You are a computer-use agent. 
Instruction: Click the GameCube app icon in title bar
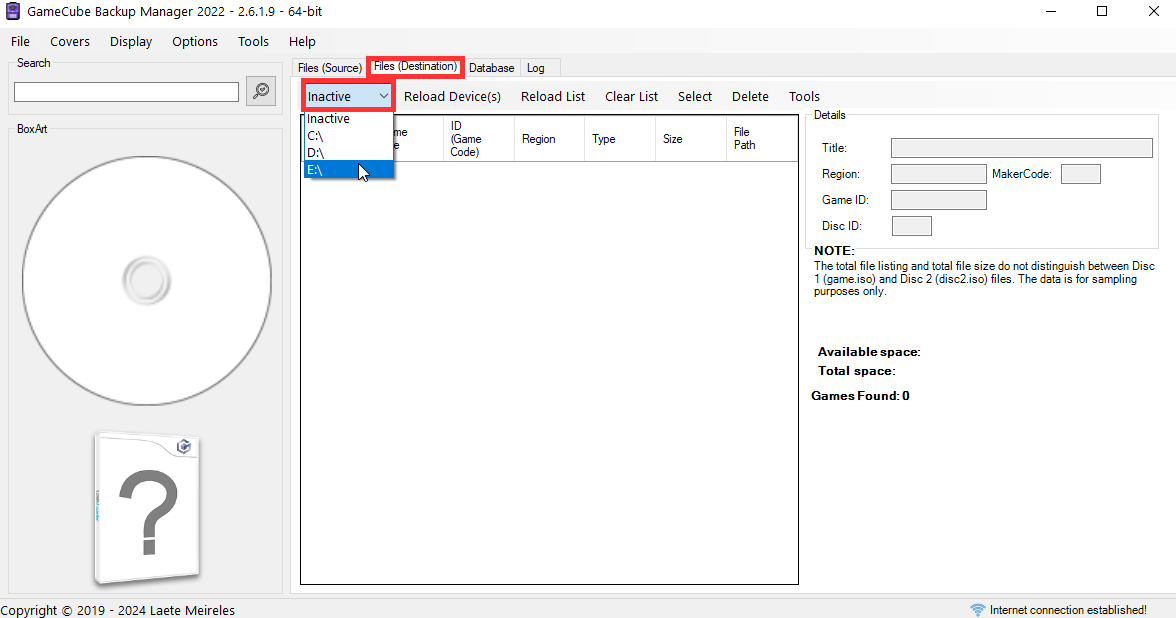(x=13, y=11)
